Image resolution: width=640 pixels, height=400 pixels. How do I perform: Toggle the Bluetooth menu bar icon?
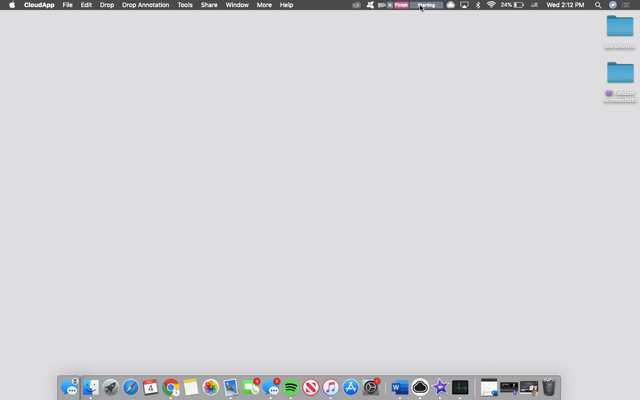477,5
